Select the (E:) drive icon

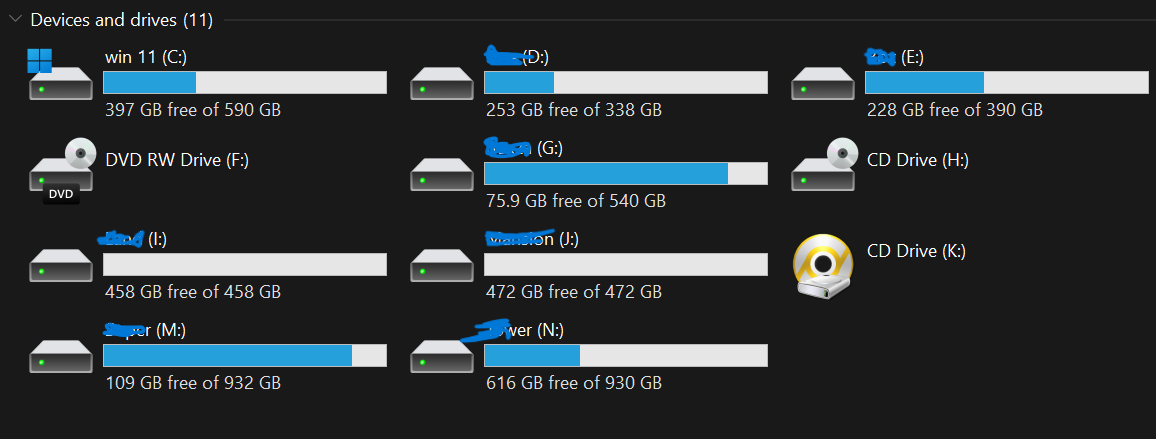(822, 84)
